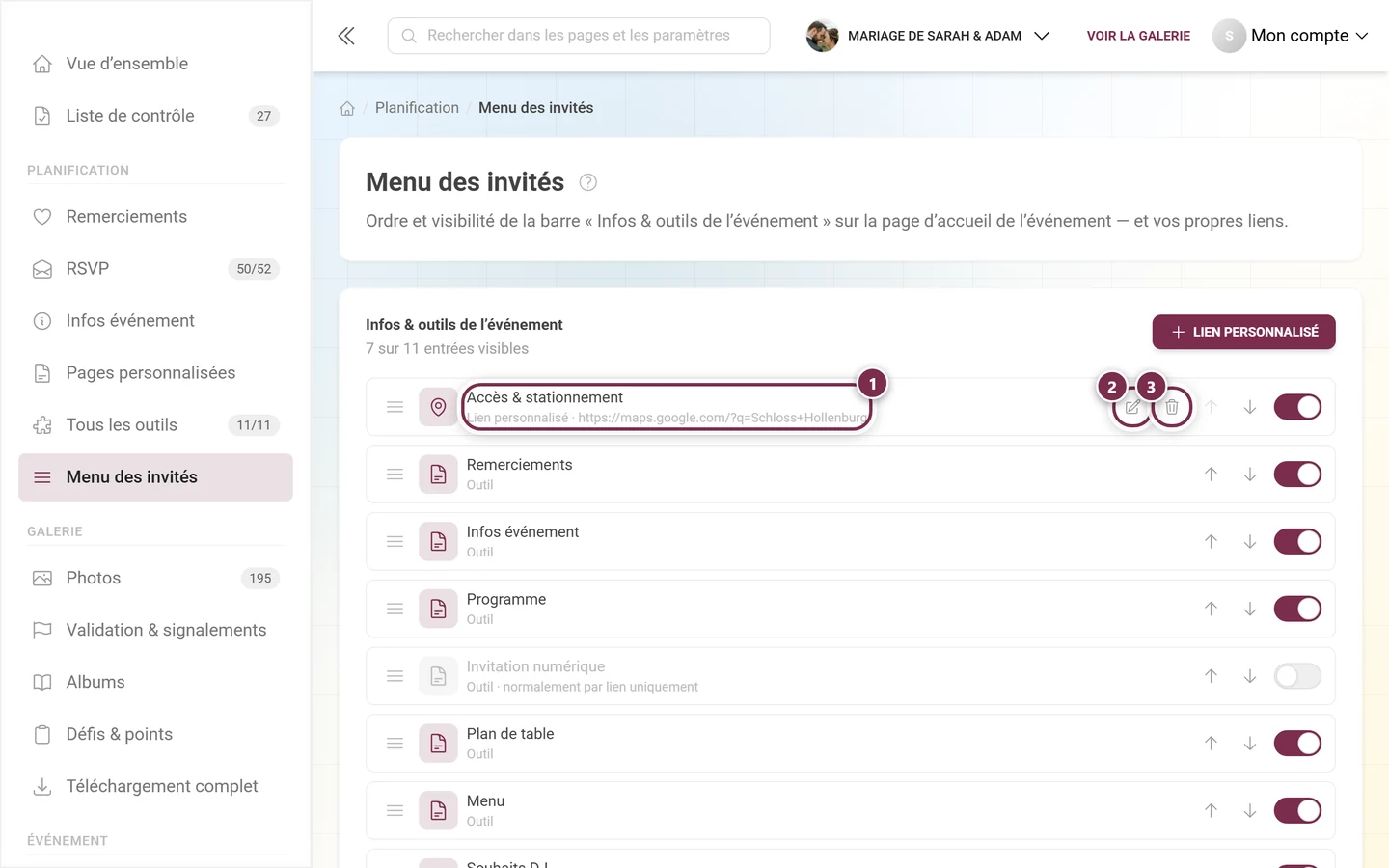1389x868 pixels.
Task: Open RSVP section in sidebar
Action: 155,269
